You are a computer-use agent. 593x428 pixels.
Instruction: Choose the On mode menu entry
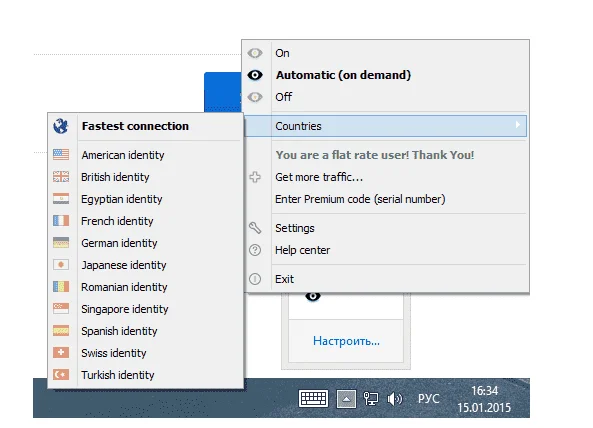pyautogui.click(x=385, y=53)
